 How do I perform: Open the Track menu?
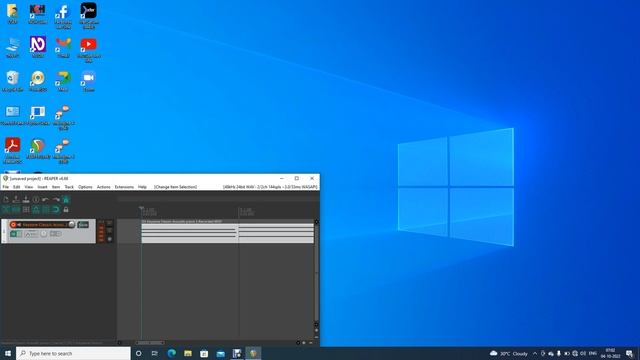[69, 187]
